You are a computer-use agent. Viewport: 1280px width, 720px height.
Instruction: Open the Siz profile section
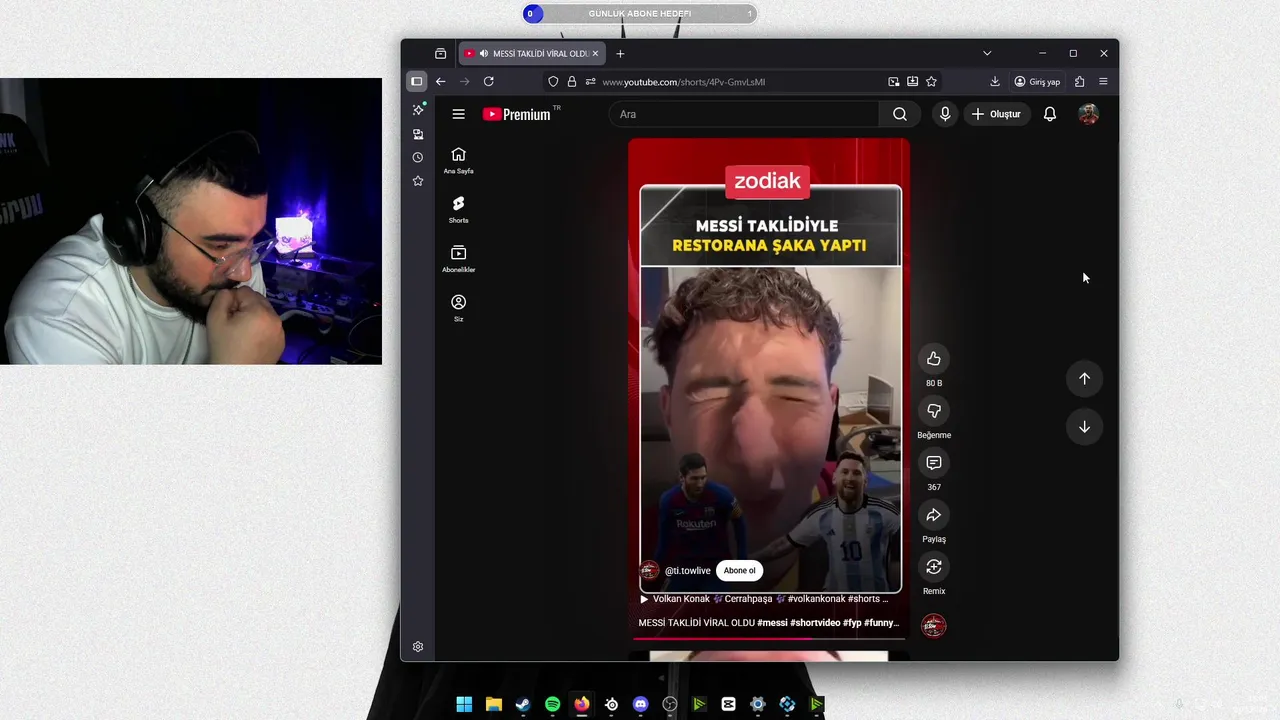[x=458, y=307]
